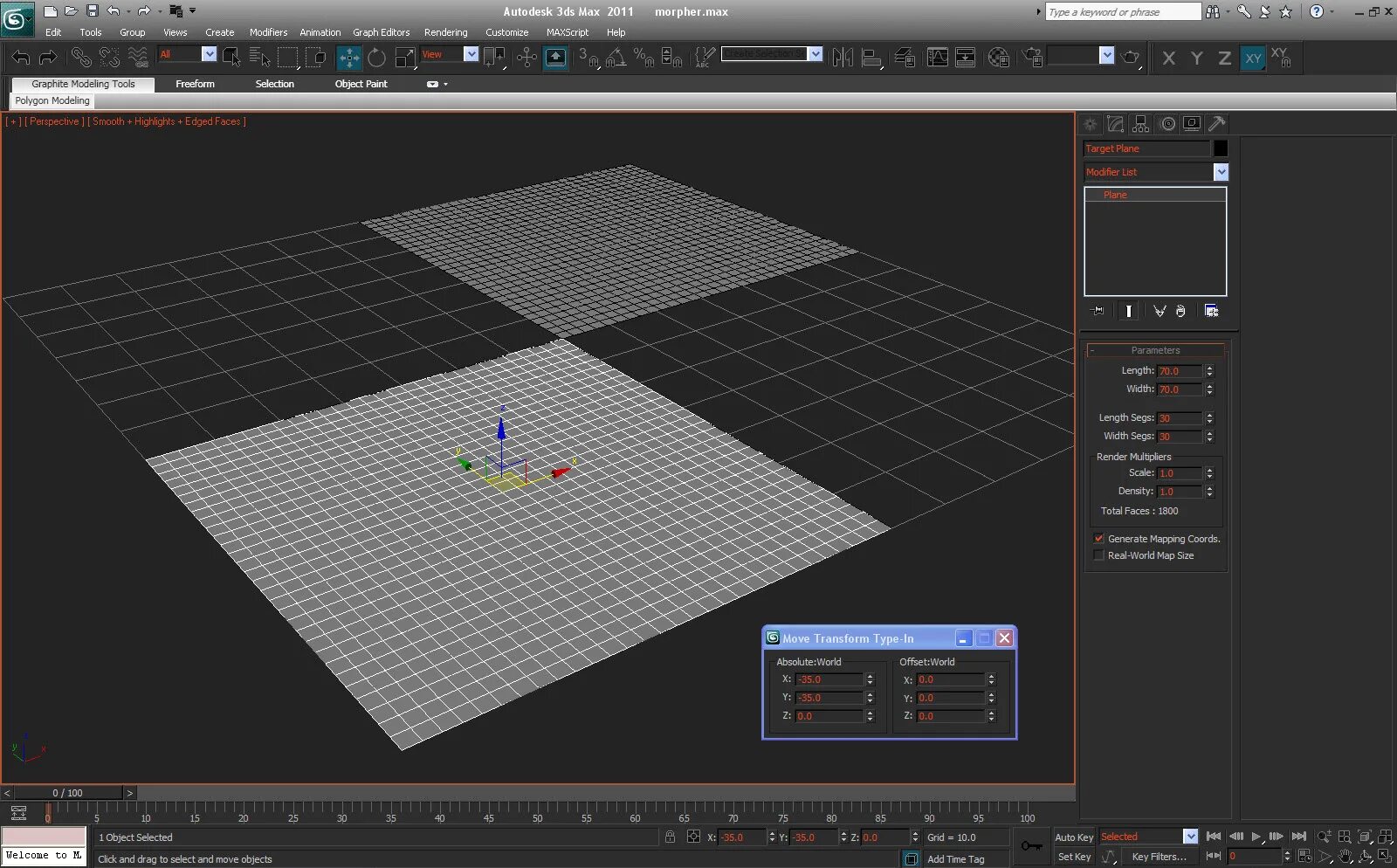Click the Set Keys key icon
Screen dimensions: 1397x868
pyautogui.click(x=1032, y=846)
